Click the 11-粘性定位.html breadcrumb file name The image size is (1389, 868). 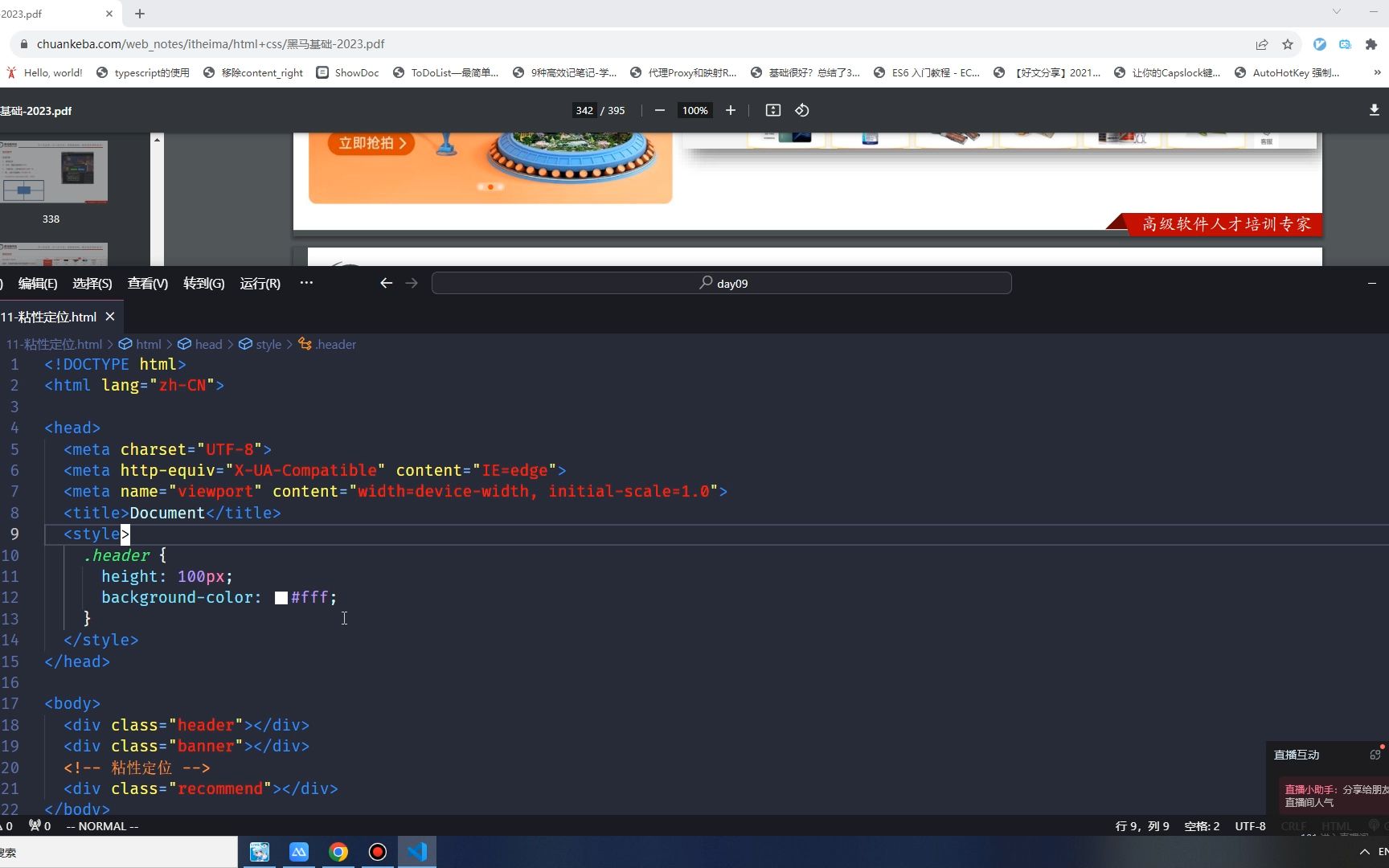tap(55, 345)
